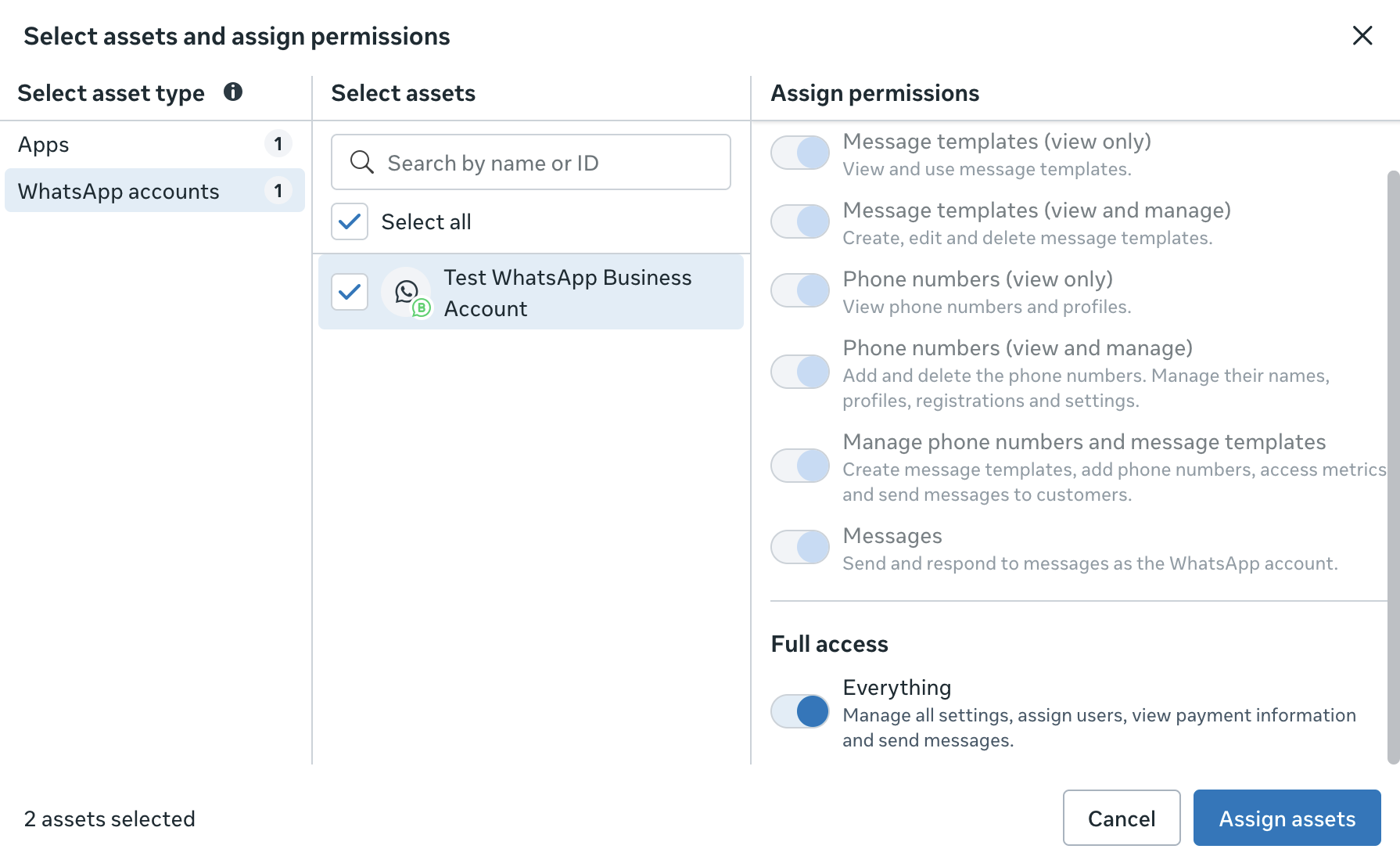Click the 'Select all' label text

click(x=426, y=222)
